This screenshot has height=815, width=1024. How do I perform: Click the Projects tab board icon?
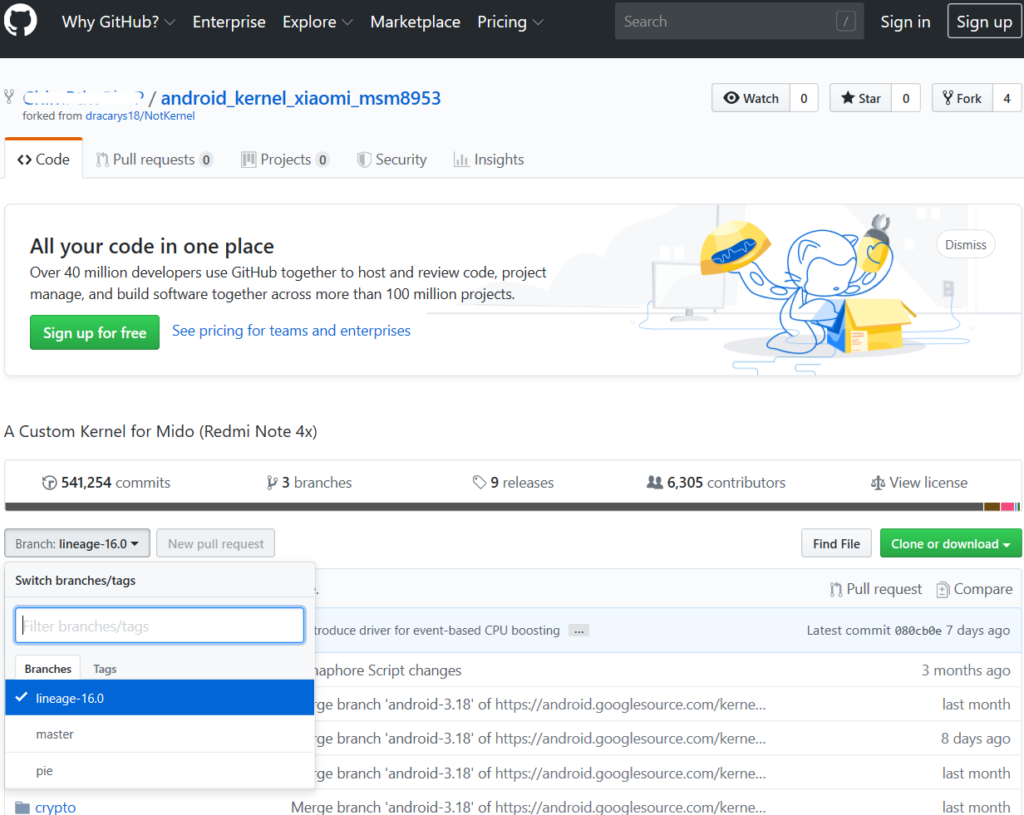pos(248,159)
